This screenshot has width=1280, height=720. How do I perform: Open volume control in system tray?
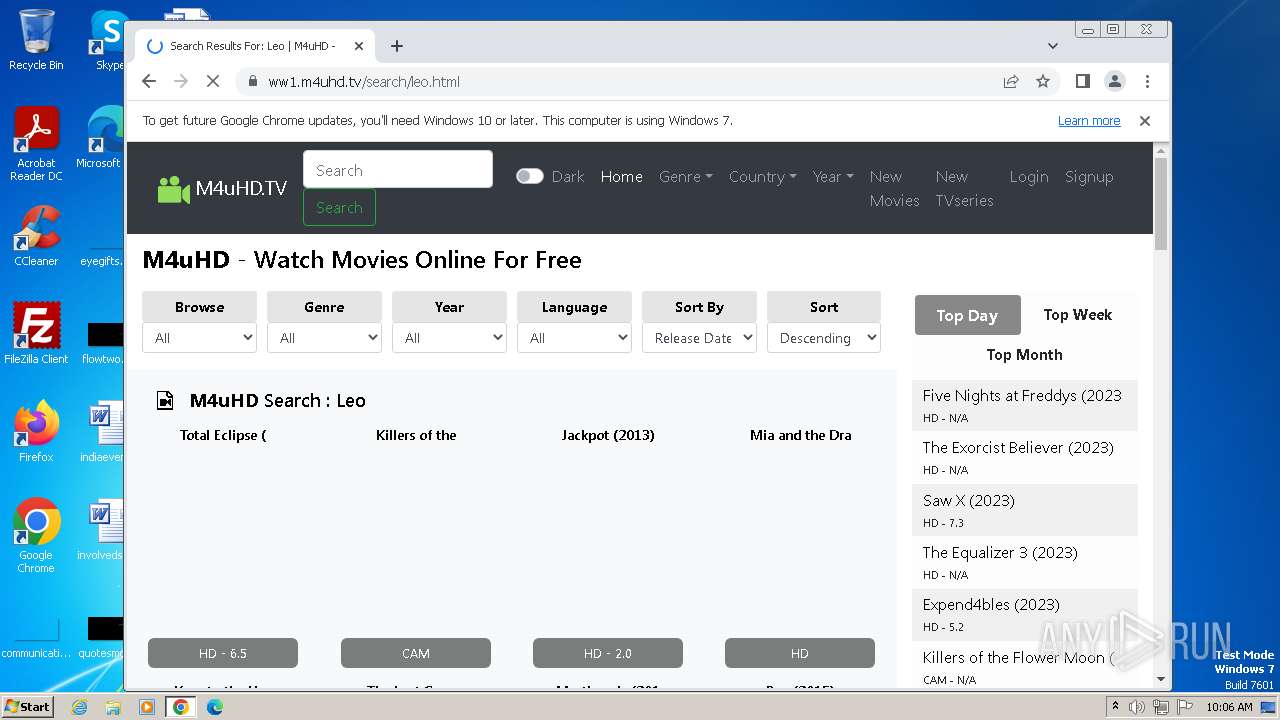point(1137,707)
